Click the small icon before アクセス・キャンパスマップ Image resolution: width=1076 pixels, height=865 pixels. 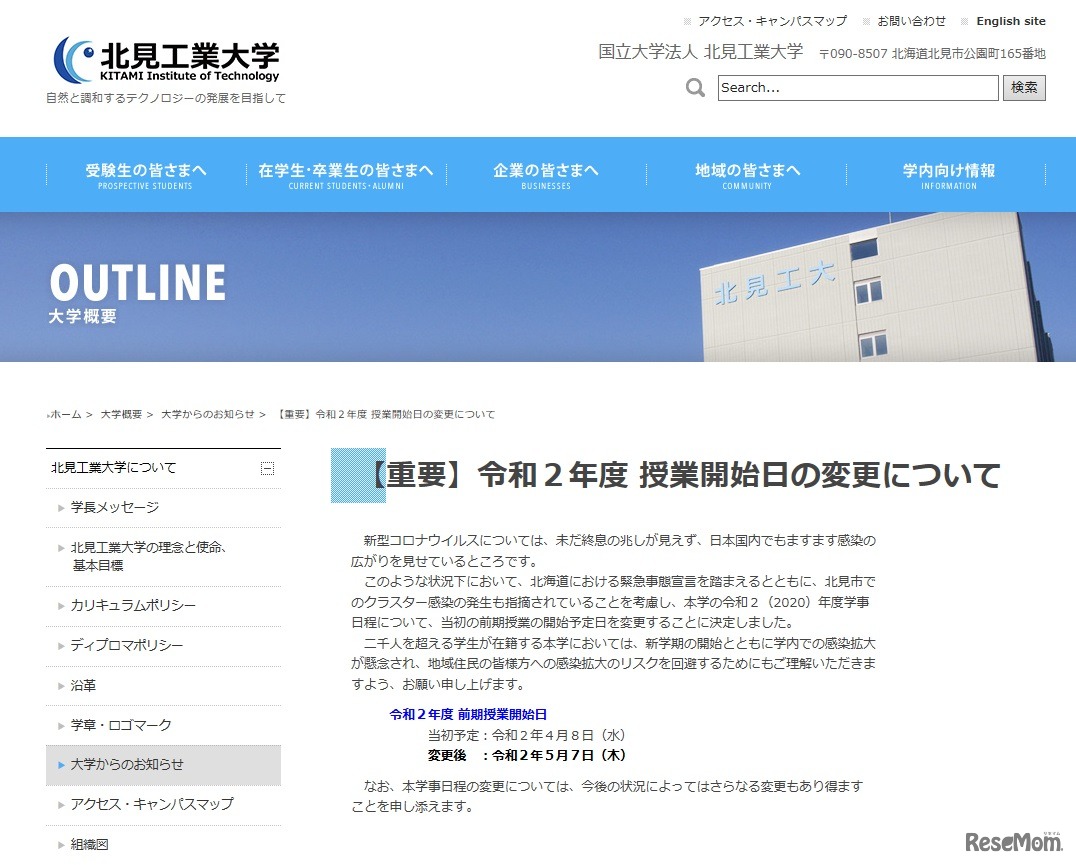coord(688,20)
